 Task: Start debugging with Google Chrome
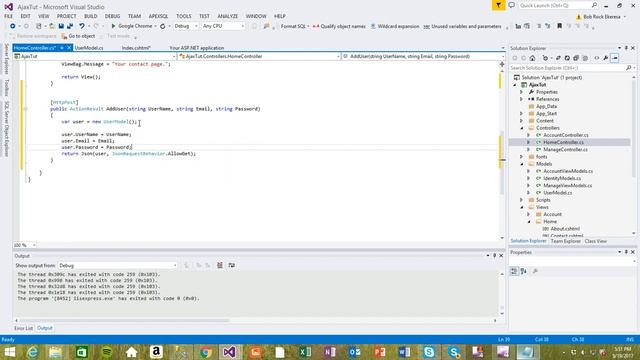tap(131, 26)
